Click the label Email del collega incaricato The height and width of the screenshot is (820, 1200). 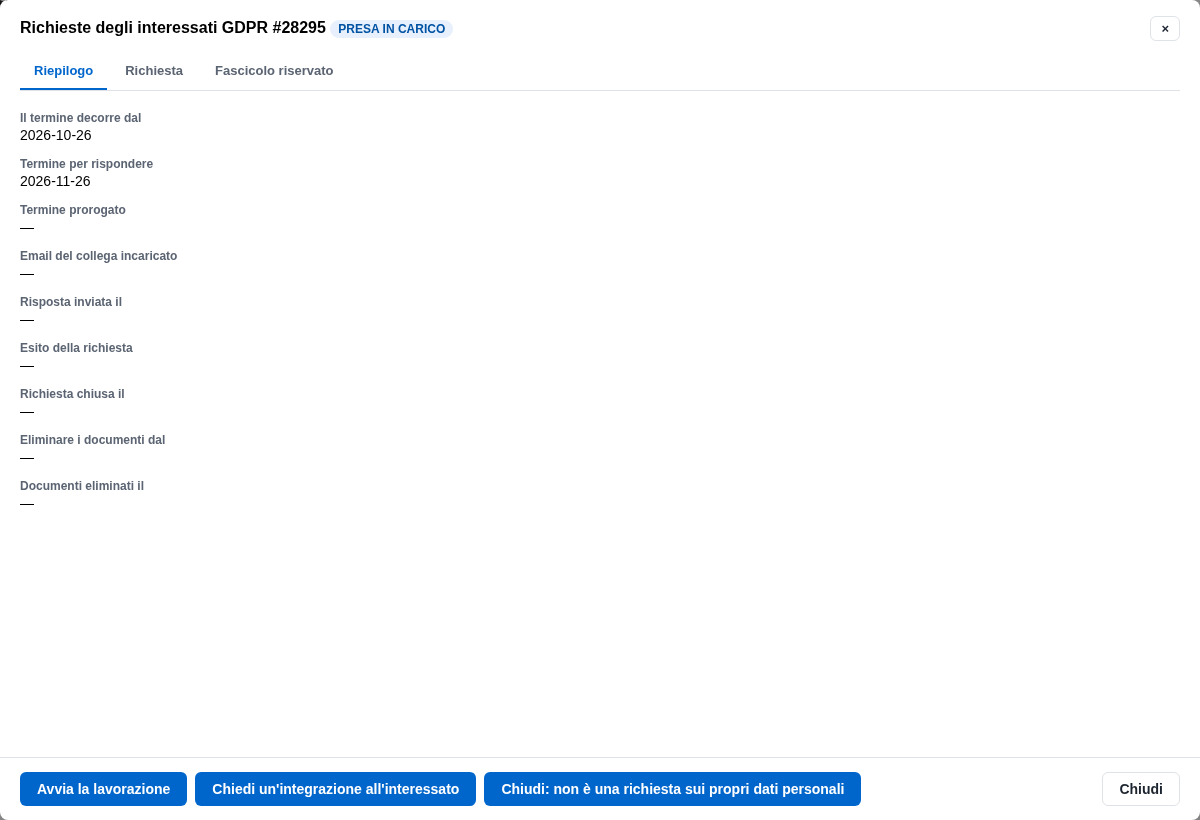[x=98, y=256]
